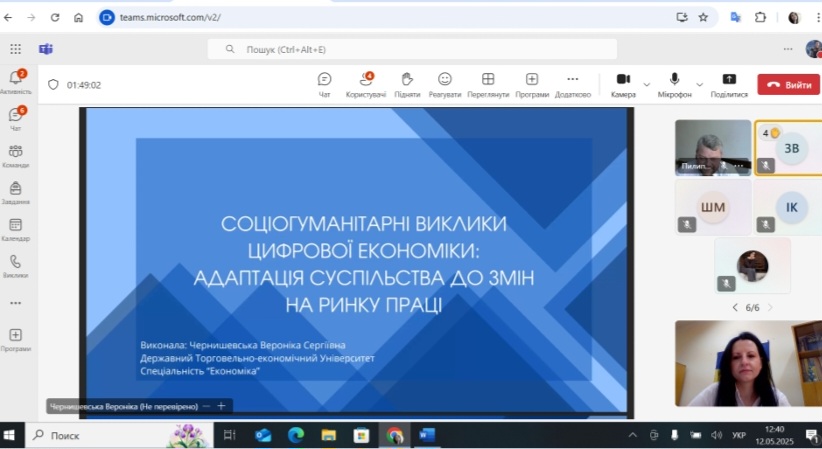
Task: Show participants list (Користувачі)
Action: tap(366, 84)
